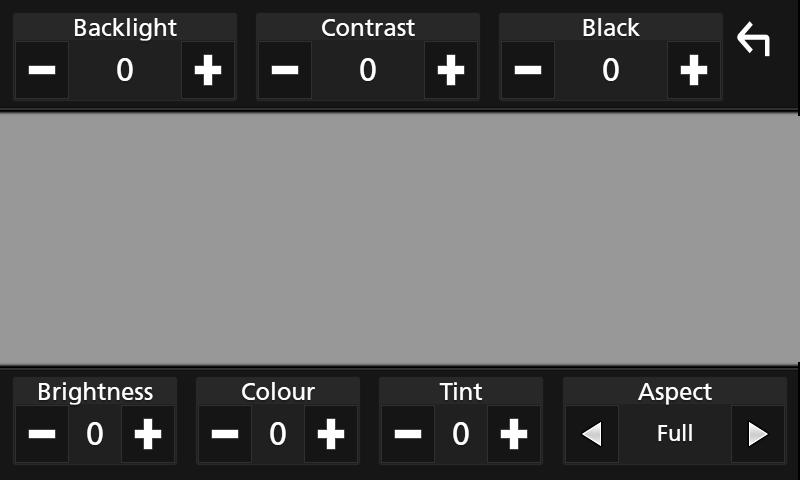This screenshot has height=480, width=800.
Task: Click the Brightness label heading
Action: tap(95, 392)
